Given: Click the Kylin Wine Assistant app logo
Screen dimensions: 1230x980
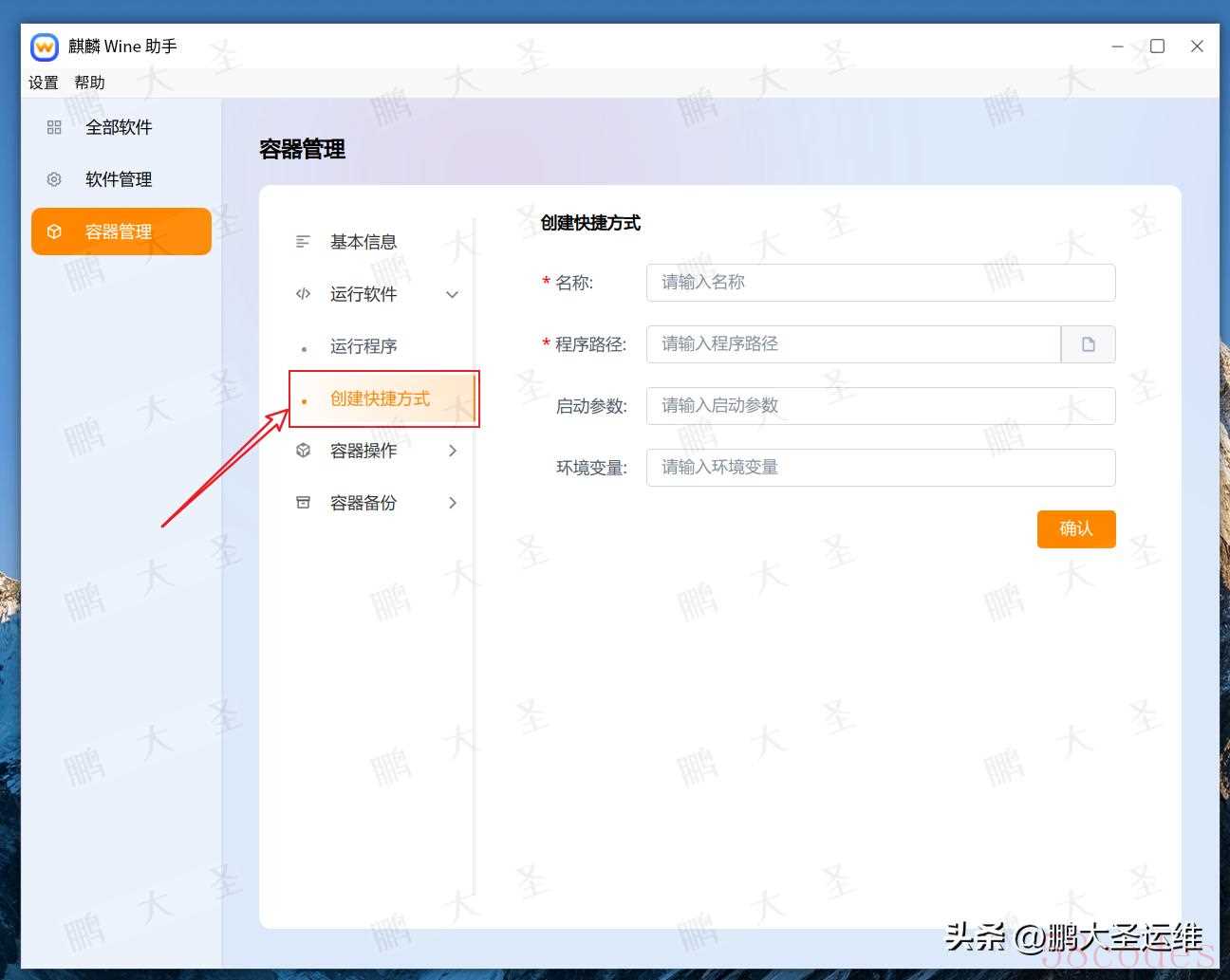Looking at the screenshot, I should (x=45, y=46).
